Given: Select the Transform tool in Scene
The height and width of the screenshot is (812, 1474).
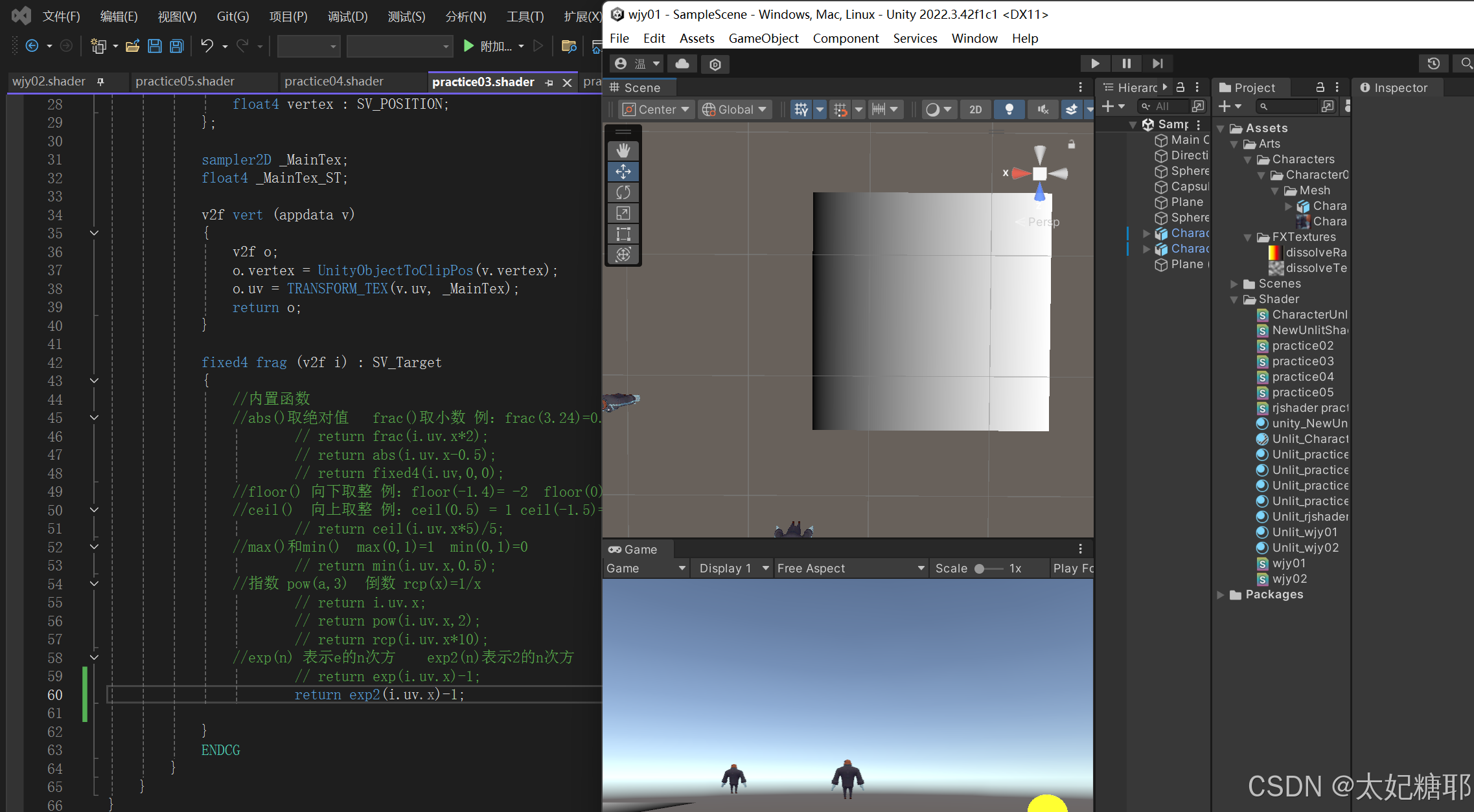Looking at the screenshot, I should coord(623,254).
